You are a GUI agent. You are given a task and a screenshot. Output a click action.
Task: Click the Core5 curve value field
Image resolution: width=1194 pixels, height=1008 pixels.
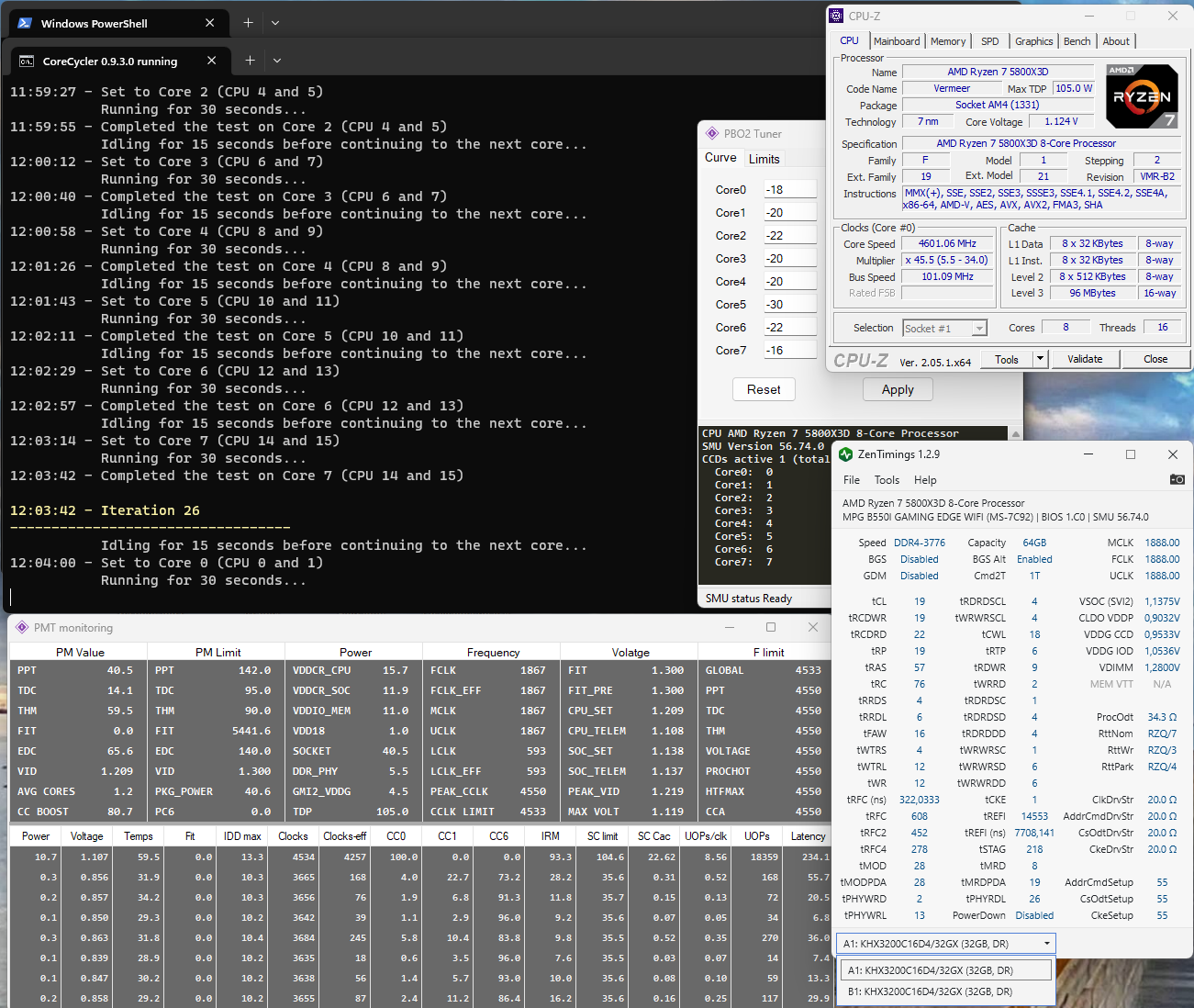coord(789,305)
